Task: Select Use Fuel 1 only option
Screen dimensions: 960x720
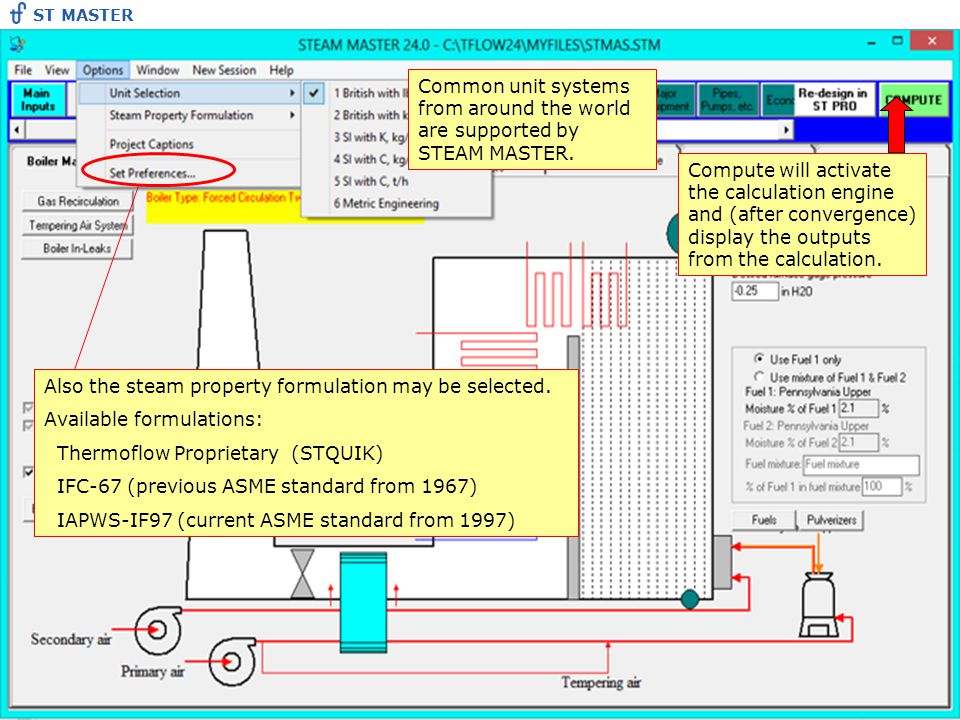Action: 759,358
